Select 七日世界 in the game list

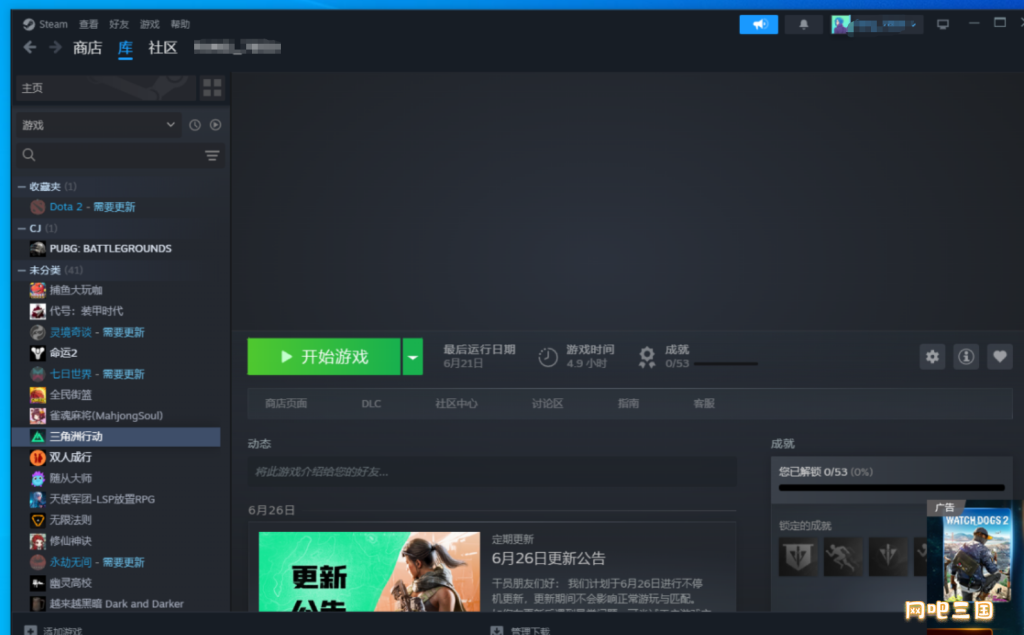pyautogui.click(x=118, y=374)
